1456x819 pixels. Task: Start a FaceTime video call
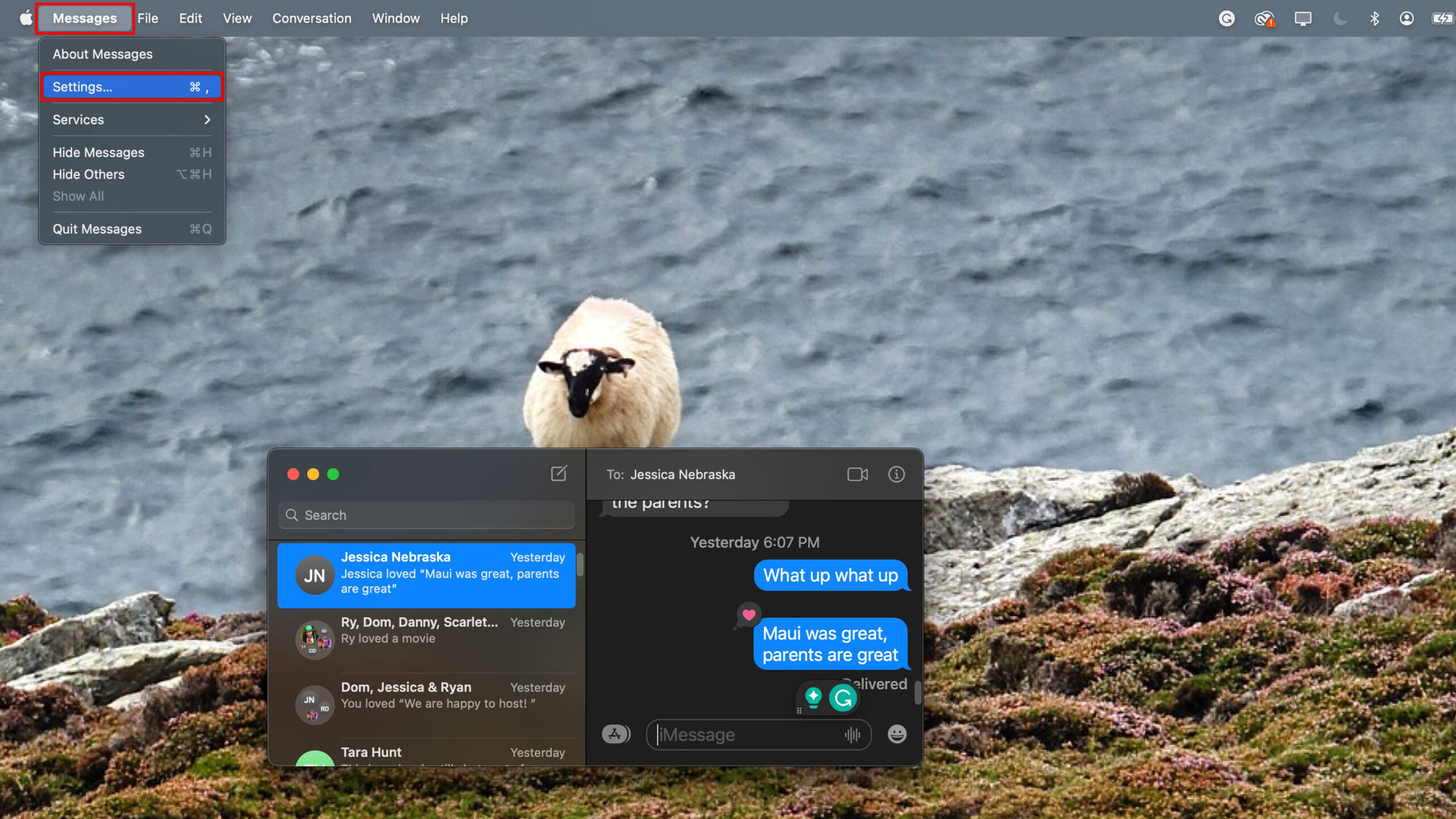tap(858, 475)
